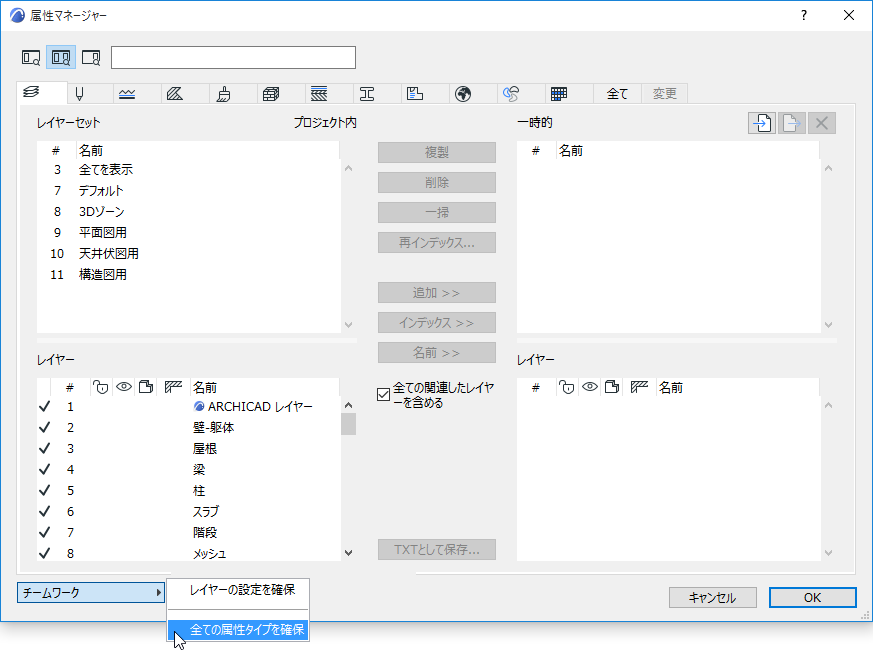Select the スラブ layer row
The height and width of the screenshot is (653, 873).
pyautogui.click(x=188, y=512)
